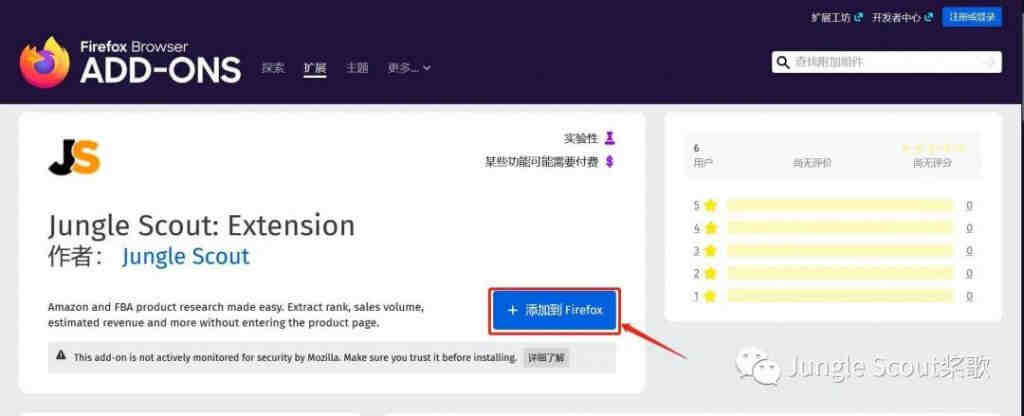Click the 实验性 label
The width and height of the screenshot is (1024, 416).
pos(581,138)
